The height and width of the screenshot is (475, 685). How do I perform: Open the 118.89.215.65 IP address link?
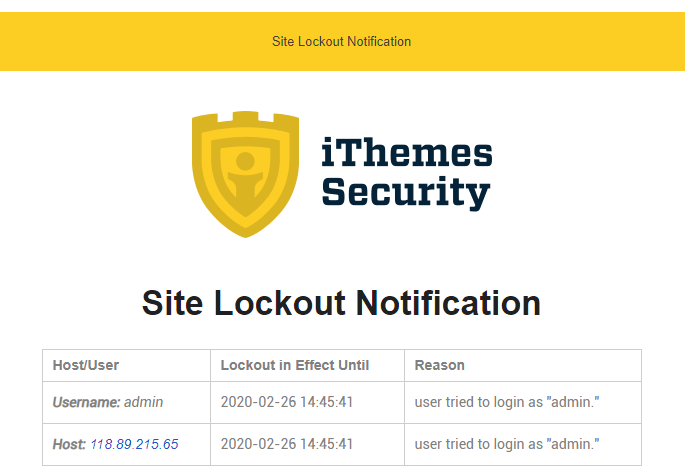tap(134, 444)
